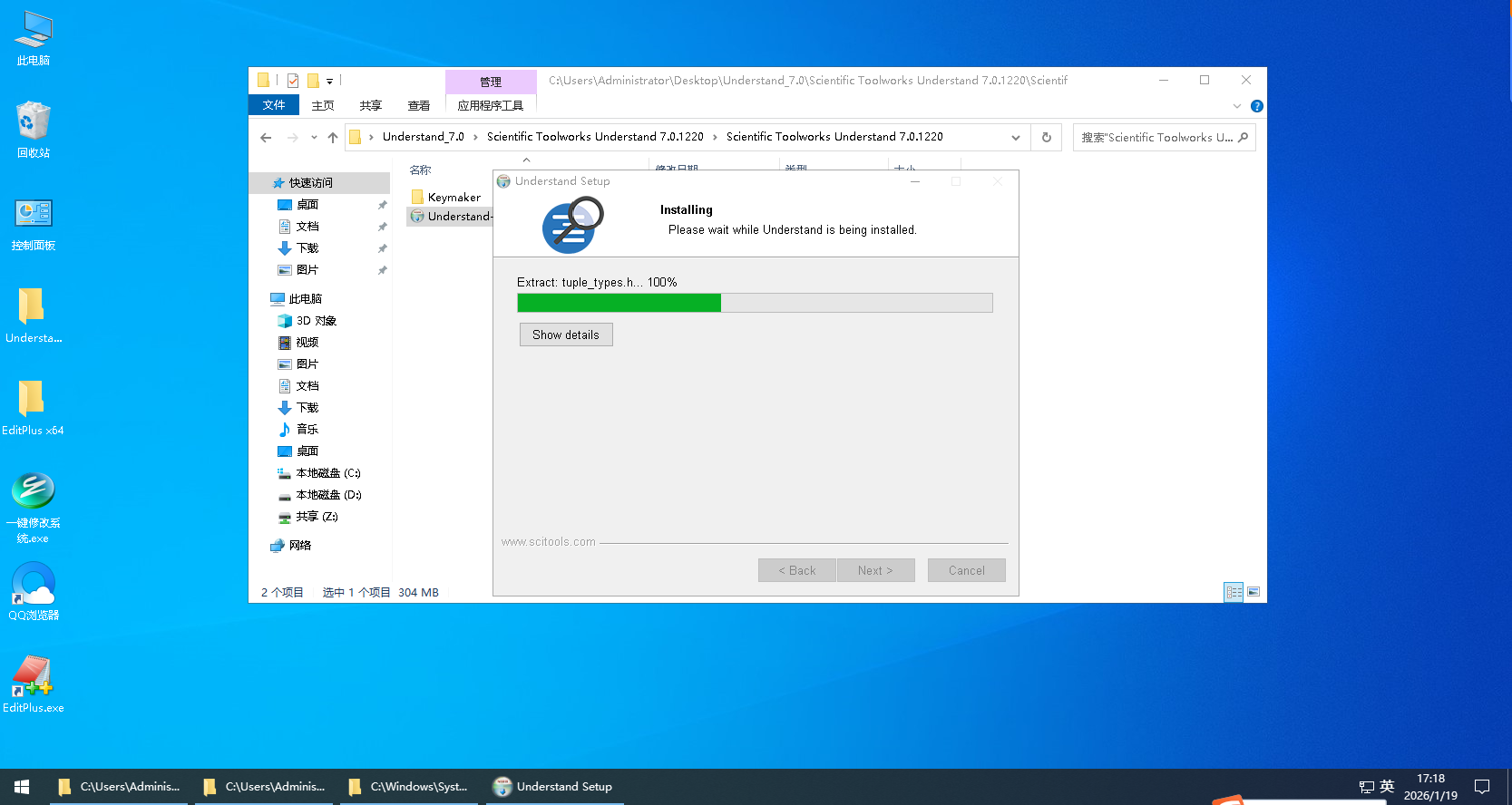Click the Show details button
The width and height of the screenshot is (1512, 805).
click(x=566, y=335)
